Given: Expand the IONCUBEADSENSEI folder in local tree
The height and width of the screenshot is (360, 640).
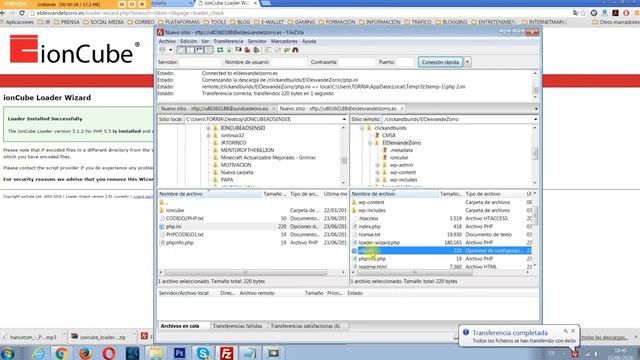Looking at the screenshot, I should point(209,128).
